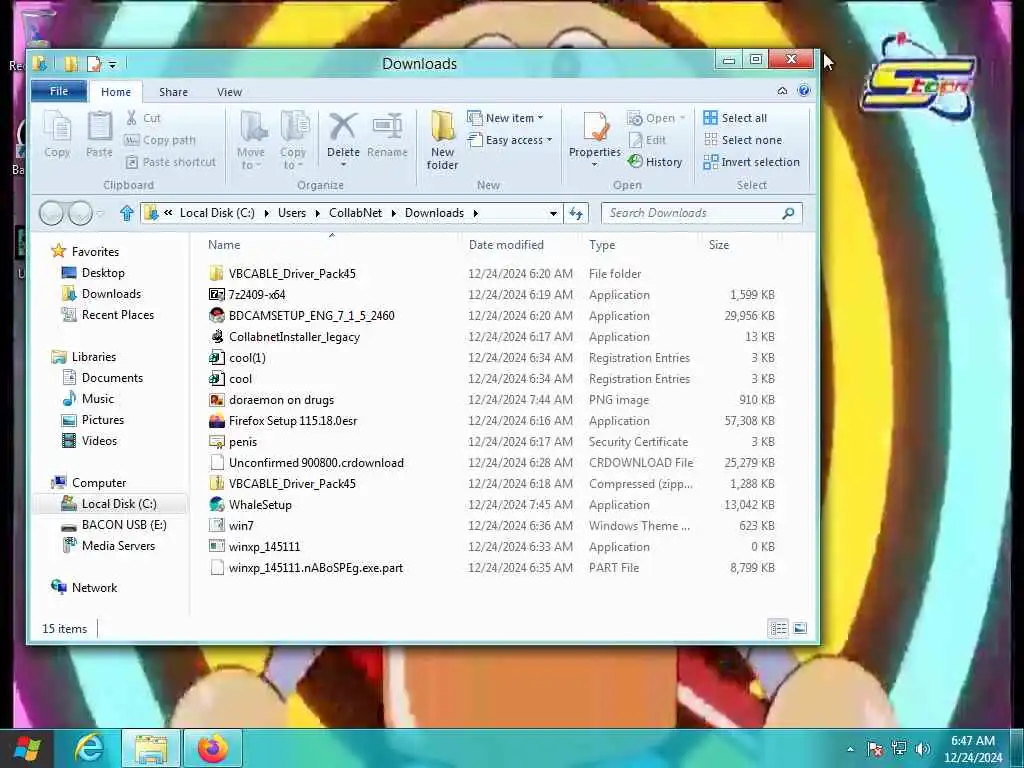
Task: Click Users in the address breadcrumb
Action: [291, 213]
